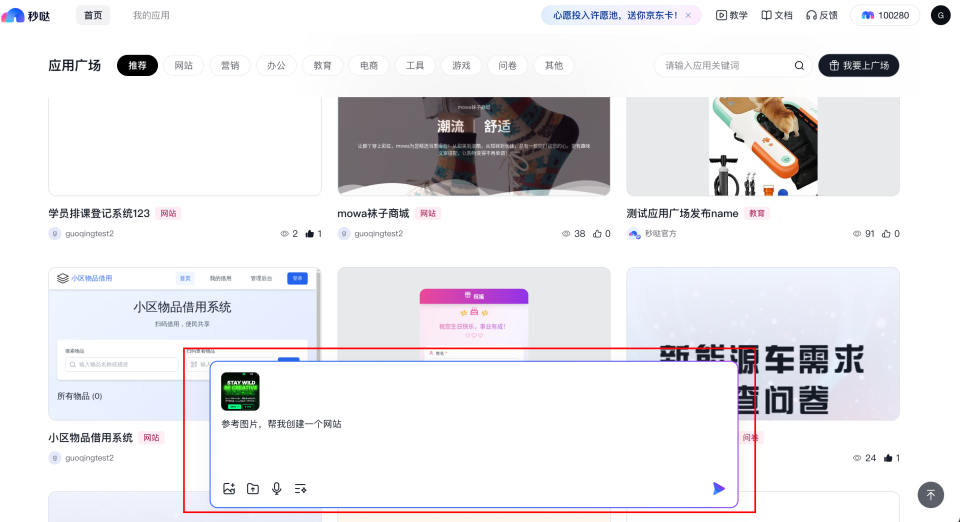The image size is (960, 522).
Task: Select the 网站 category filter
Action: point(184,65)
